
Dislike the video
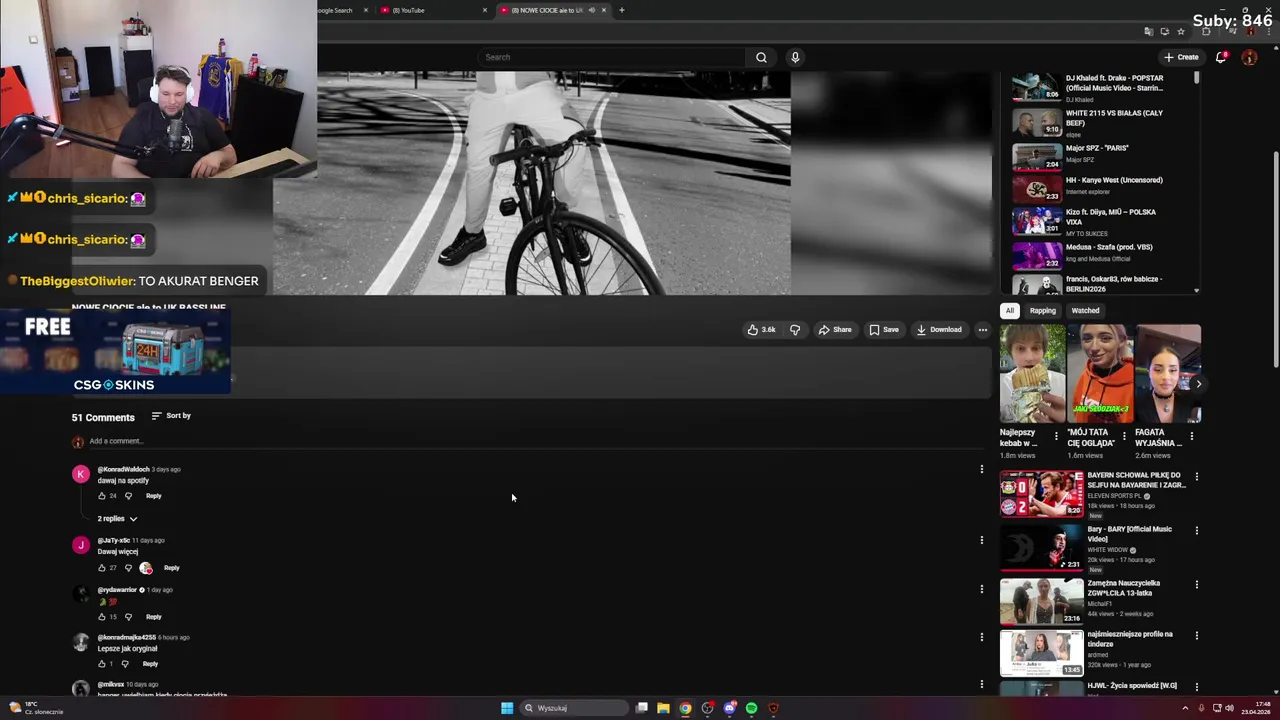click(x=795, y=329)
